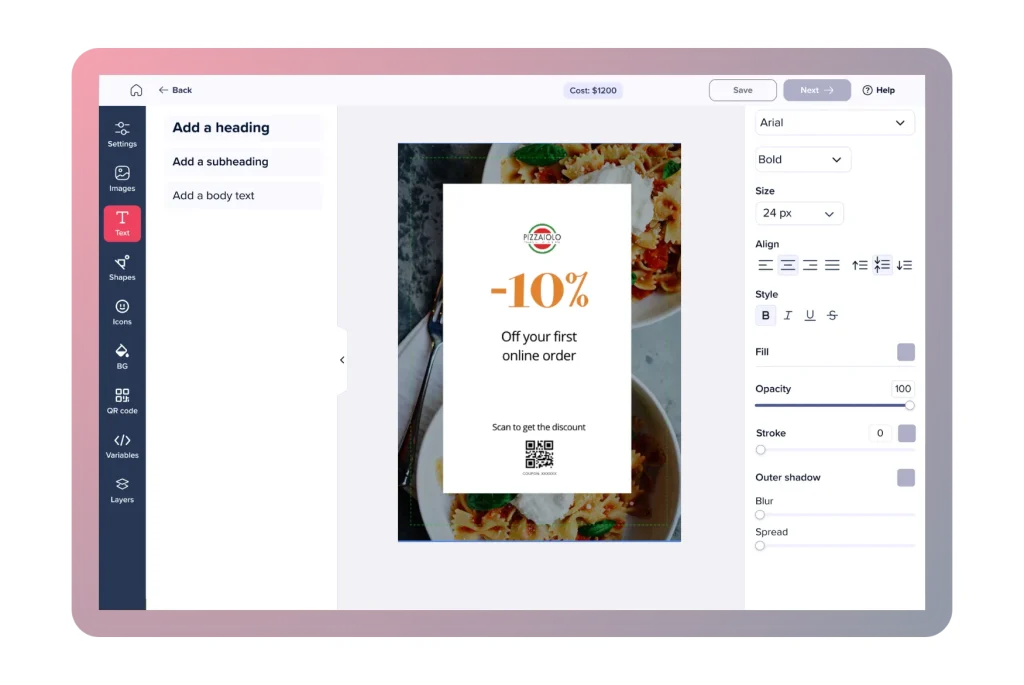Open the Settings panel in sidebar
Viewport: 1024px width, 685px height.
pyautogui.click(x=122, y=134)
